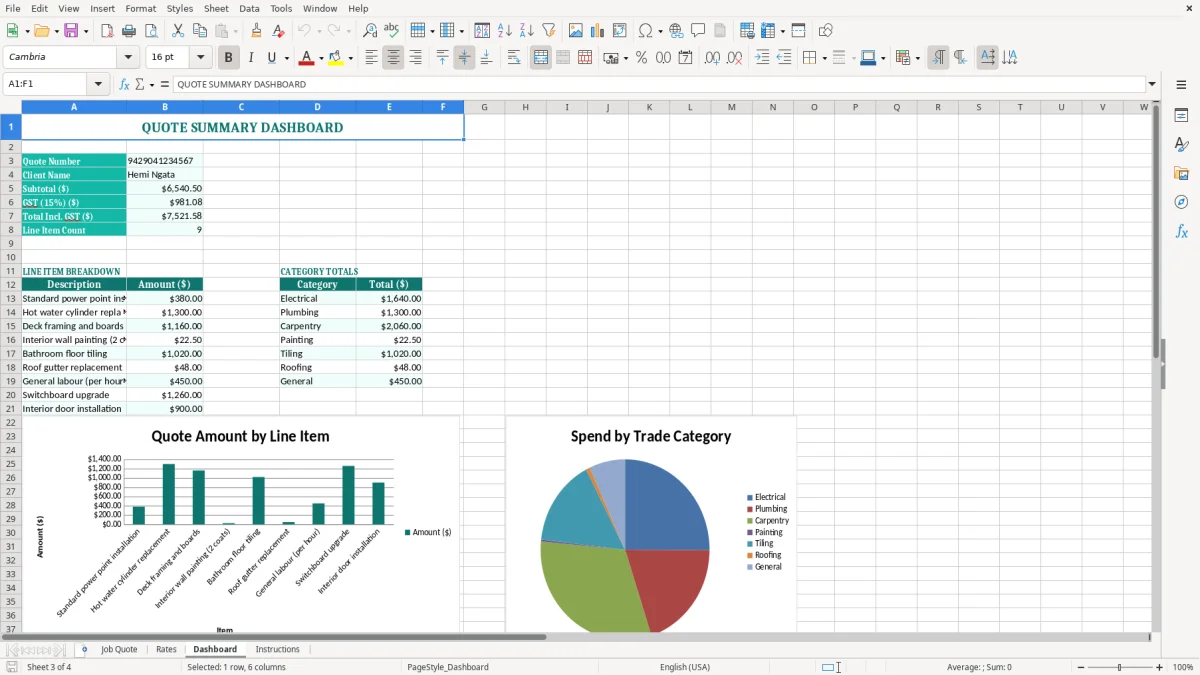Click column header G

pyautogui.click(x=484, y=107)
